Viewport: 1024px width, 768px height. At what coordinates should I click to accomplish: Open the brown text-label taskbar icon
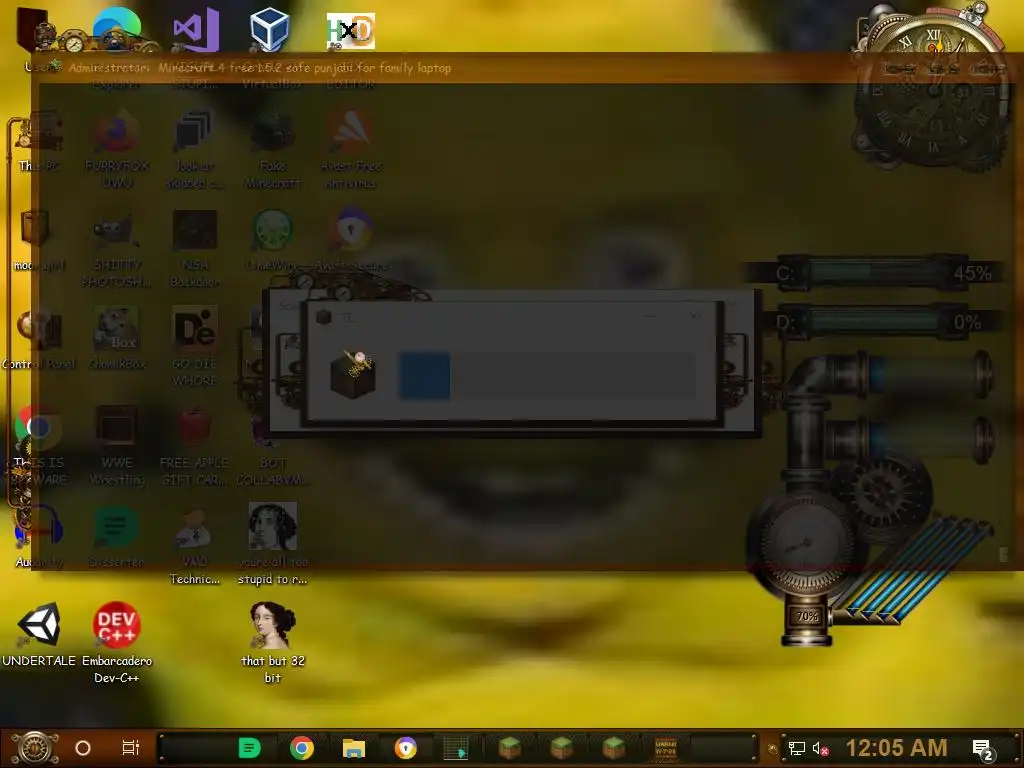point(665,748)
